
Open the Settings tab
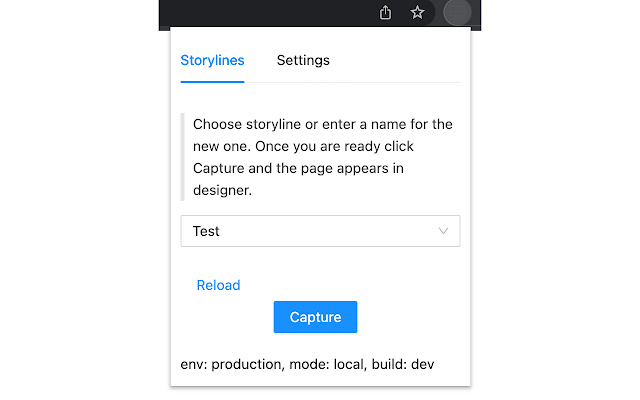pyautogui.click(x=303, y=60)
